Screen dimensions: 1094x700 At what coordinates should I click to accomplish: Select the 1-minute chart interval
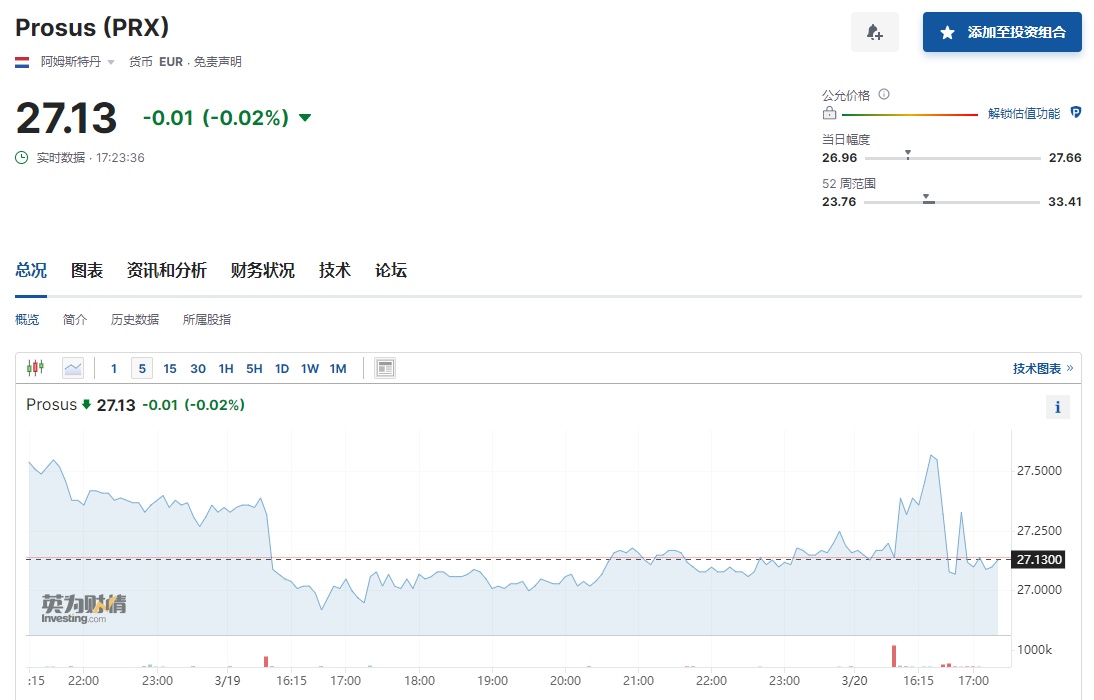114,368
